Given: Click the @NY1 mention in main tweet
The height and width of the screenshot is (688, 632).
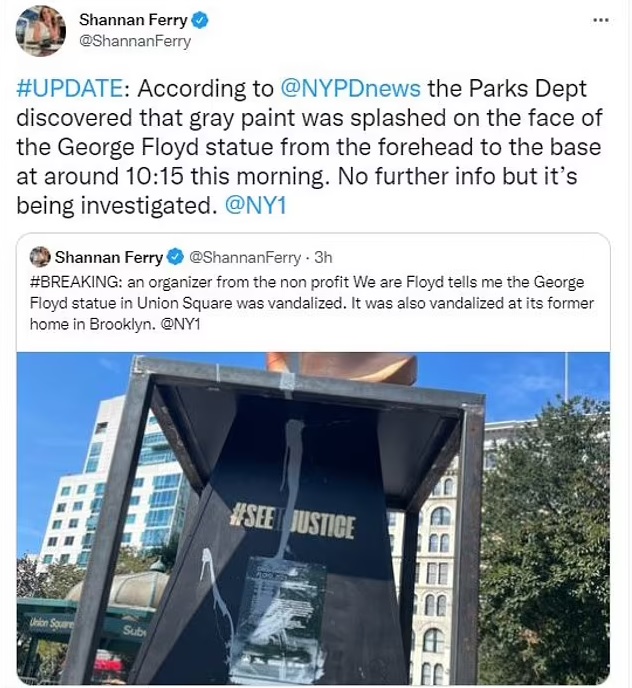Looking at the screenshot, I should (255, 205).
